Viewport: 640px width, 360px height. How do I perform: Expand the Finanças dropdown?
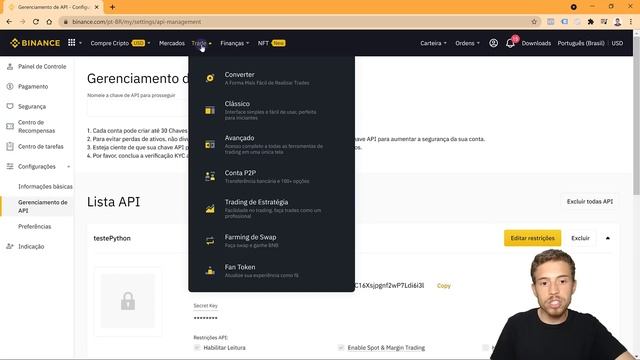click(235, 43)
